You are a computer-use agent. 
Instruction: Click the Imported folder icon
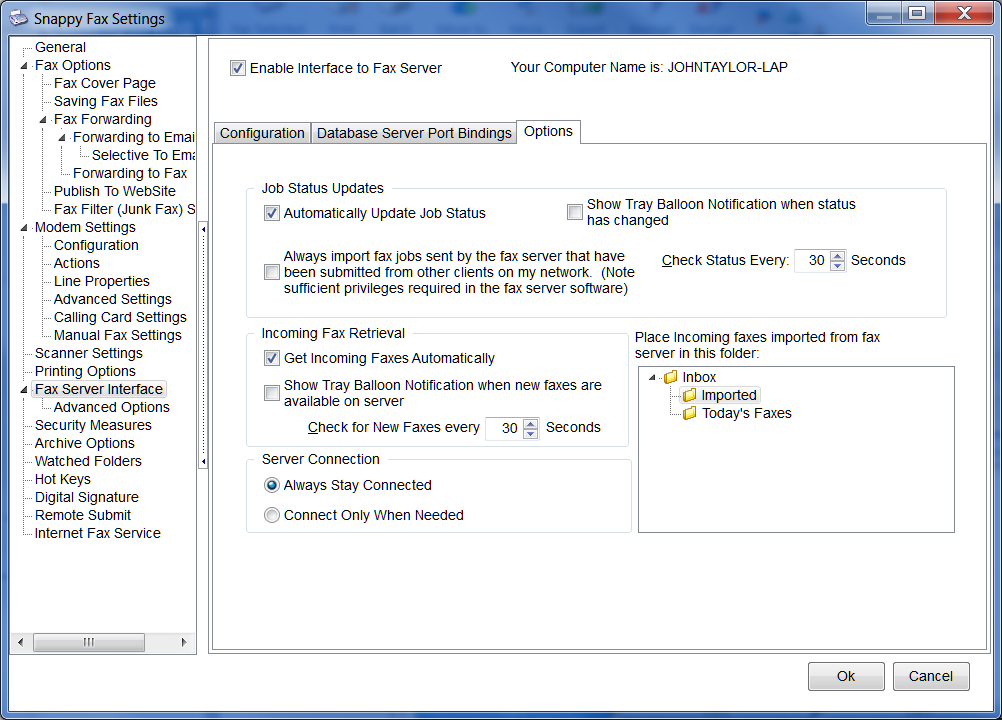click(x=689, y=395)
